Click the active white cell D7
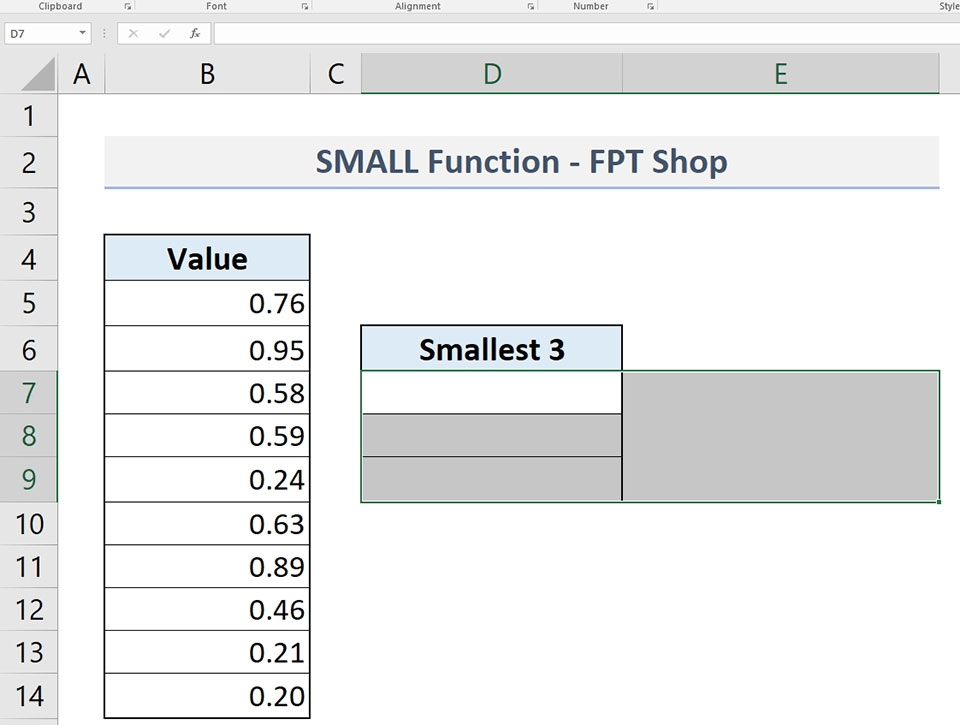 point(492,393)
